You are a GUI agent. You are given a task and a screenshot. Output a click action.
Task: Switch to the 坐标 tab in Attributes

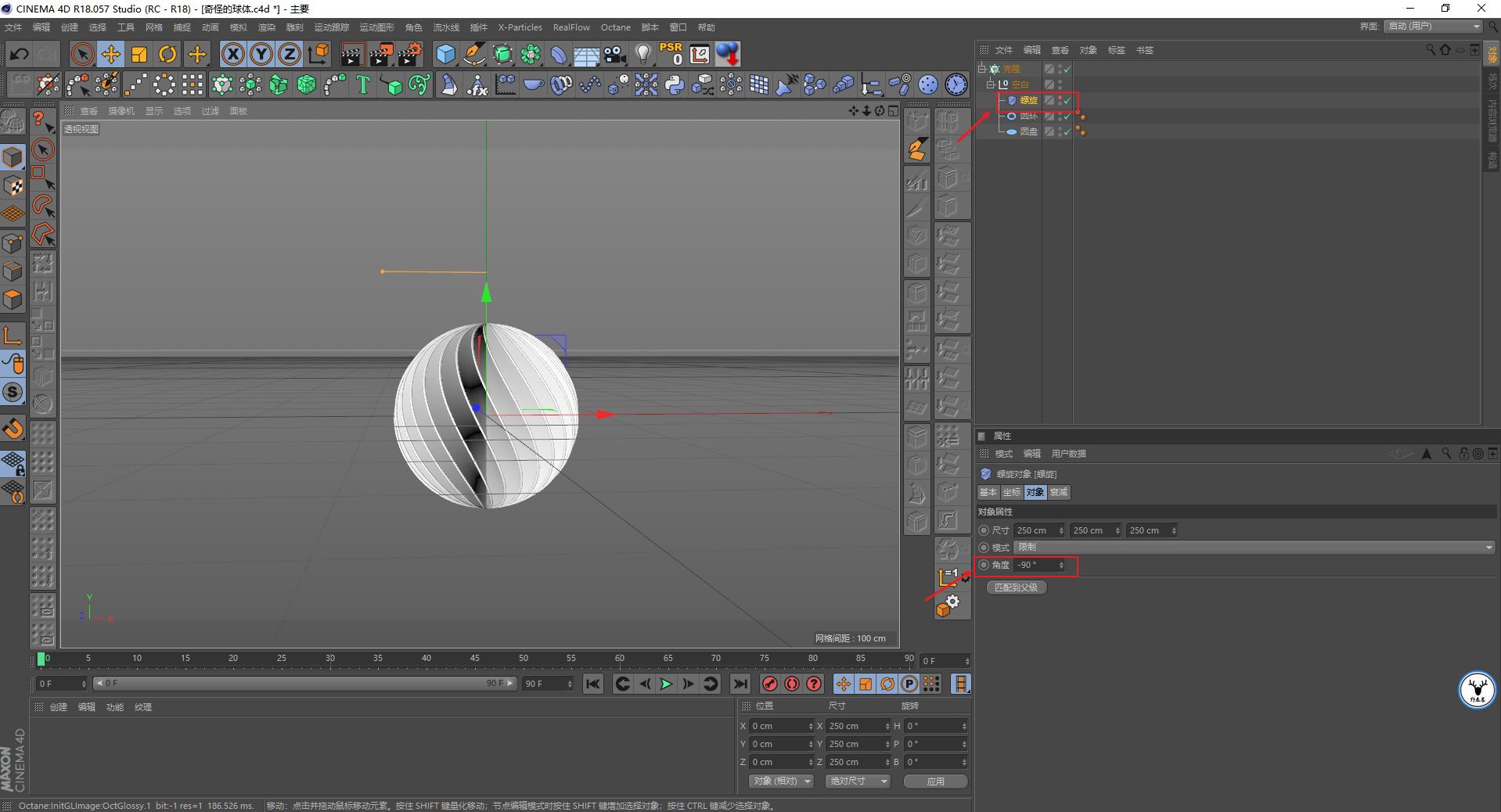pyautogui.click(x=1010, y=492)
